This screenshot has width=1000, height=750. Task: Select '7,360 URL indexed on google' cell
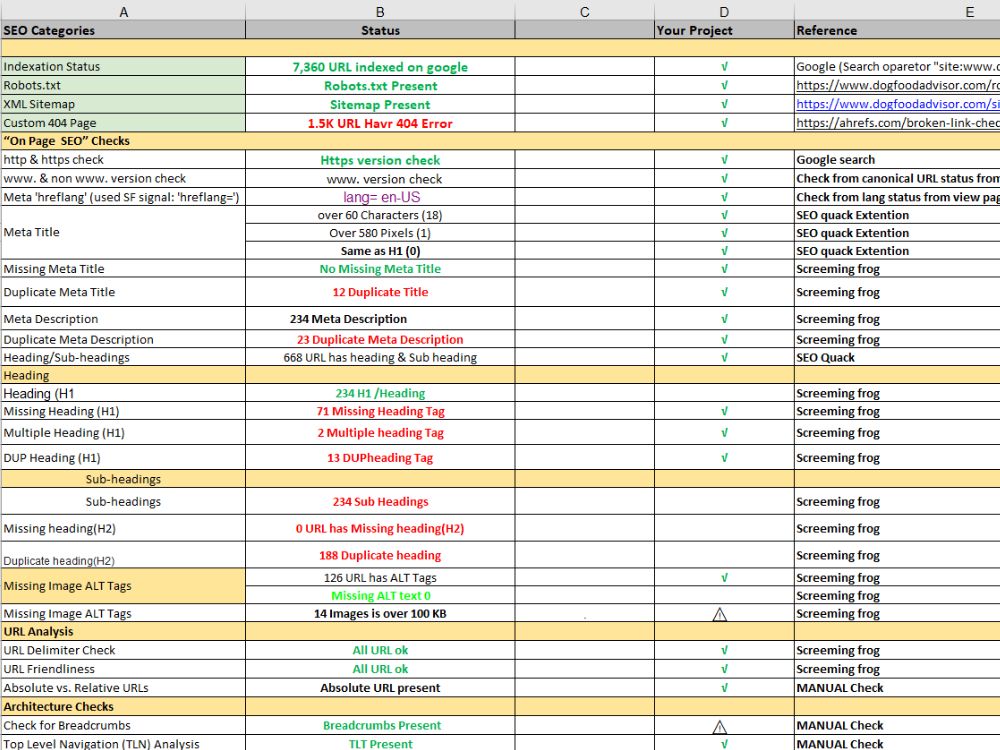click(380, 66)
